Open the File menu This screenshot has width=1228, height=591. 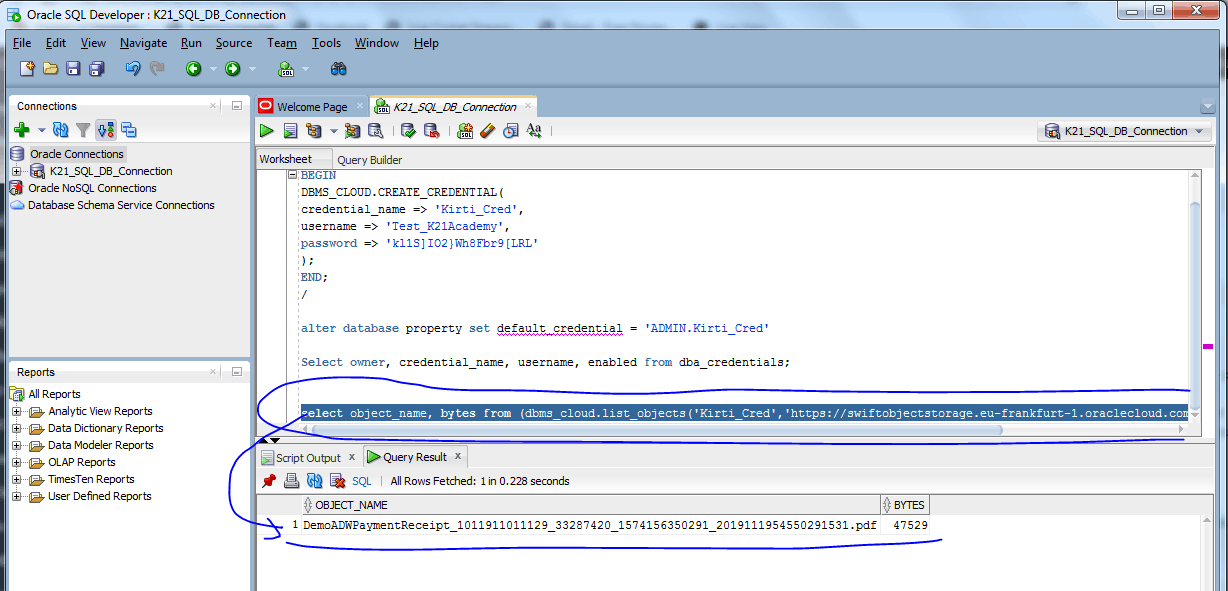(x=22, y=43)
